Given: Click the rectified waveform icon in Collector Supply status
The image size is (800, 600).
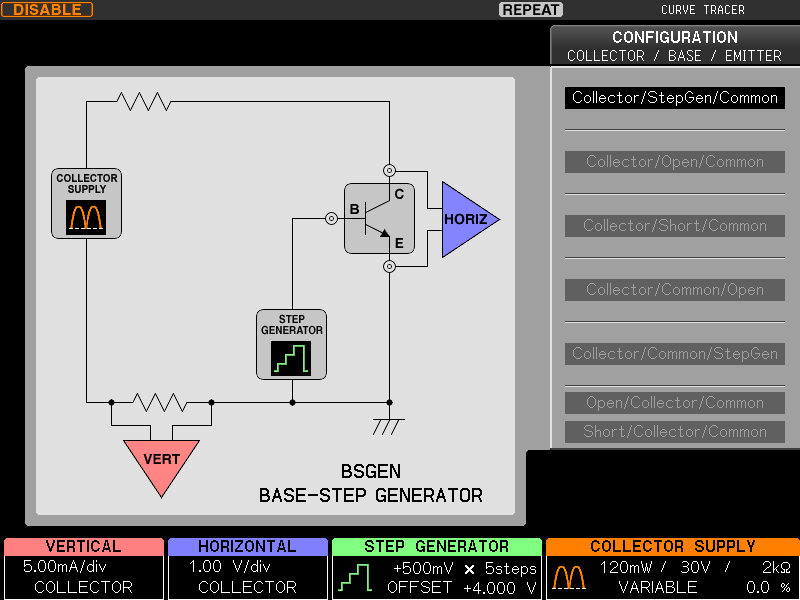Looking at the screenshot, I should (x=568, y=578).
